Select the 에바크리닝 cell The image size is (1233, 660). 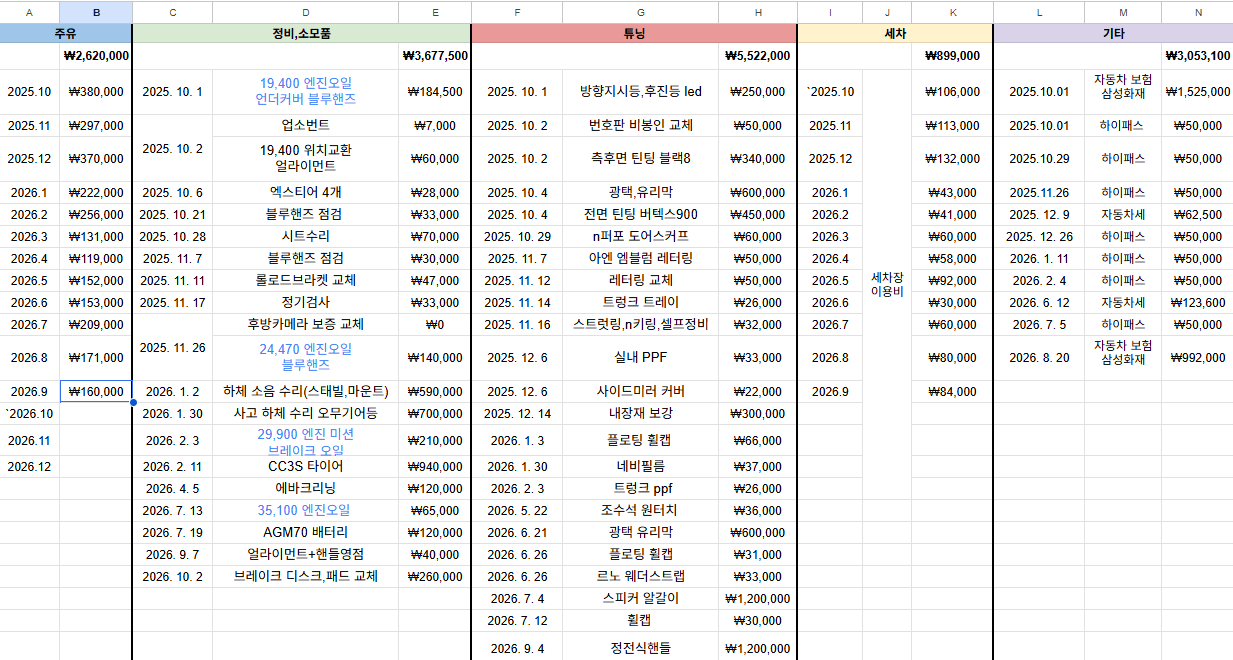coord(305,488)
